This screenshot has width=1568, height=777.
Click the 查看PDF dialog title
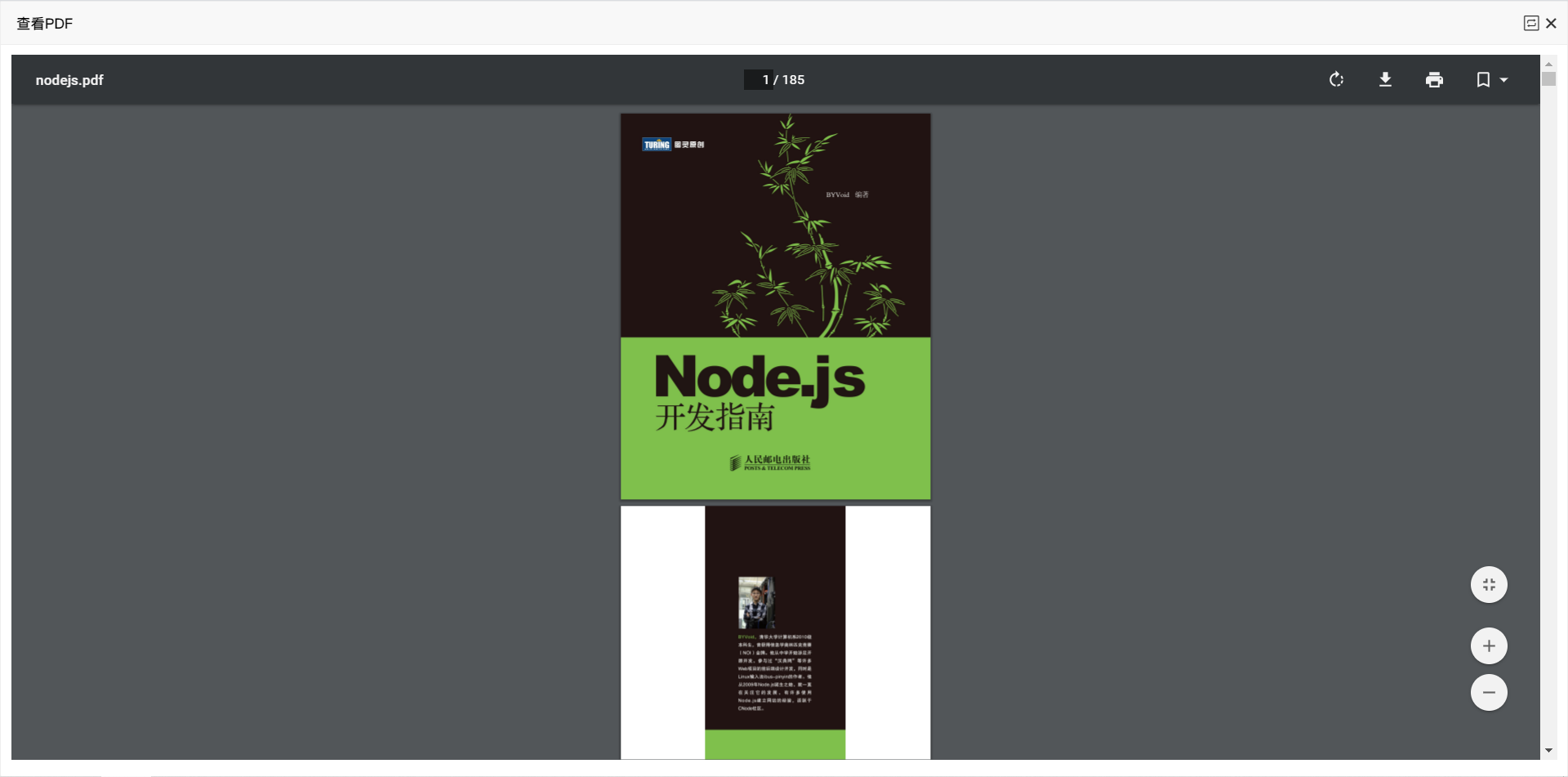[45, 24]
